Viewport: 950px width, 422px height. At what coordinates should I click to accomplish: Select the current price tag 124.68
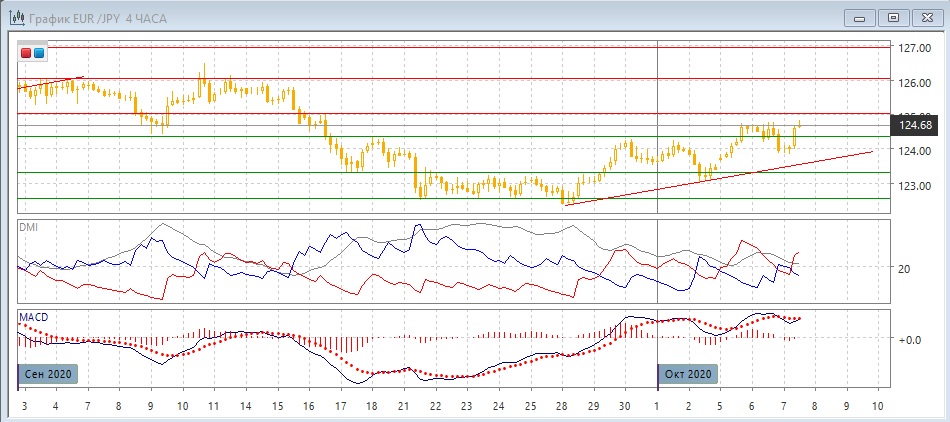point(915,126)
